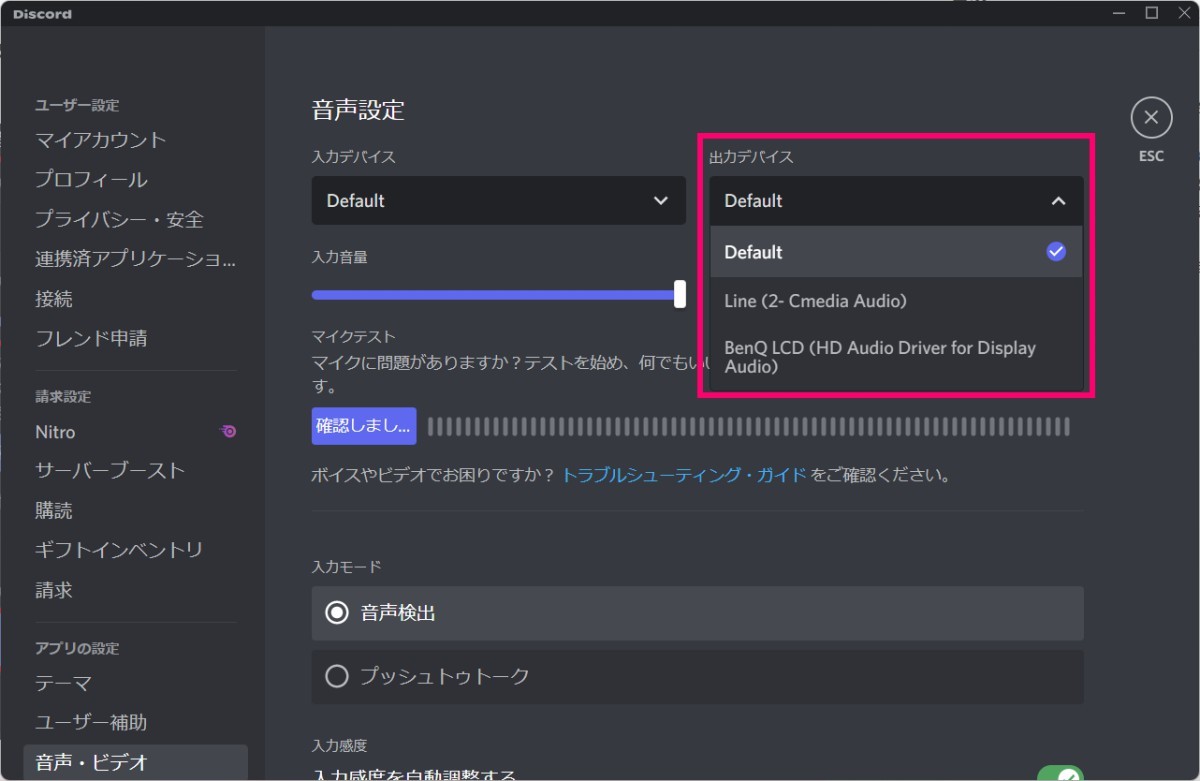Image resolution: width=1200 pixels, height=781 pixels.
Task: Choose BenQ LCD HD Audio output device
Action: pos(896,357)
